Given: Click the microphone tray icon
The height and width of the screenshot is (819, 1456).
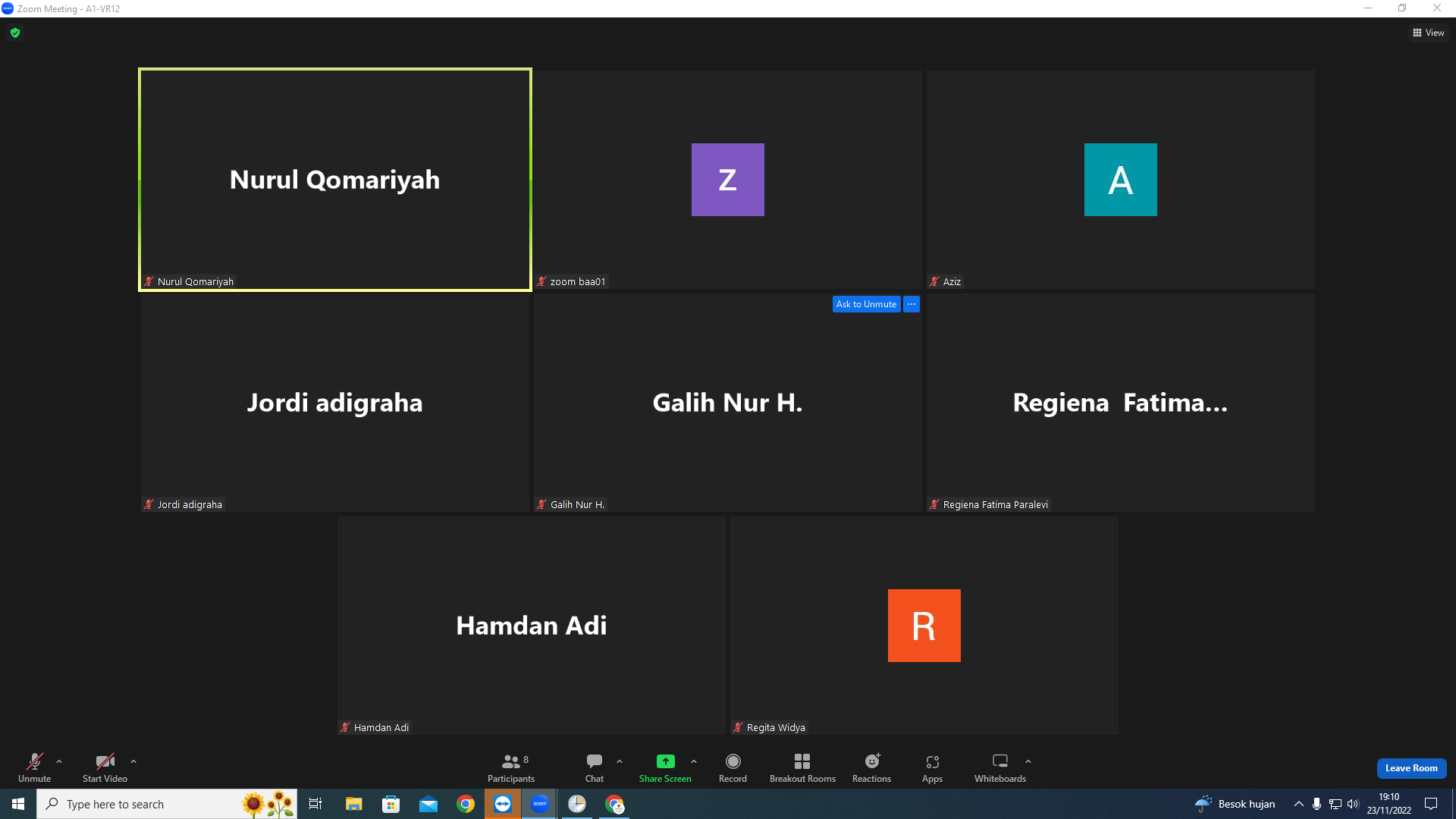Looking at the screenshot, I should point(1316,804).
